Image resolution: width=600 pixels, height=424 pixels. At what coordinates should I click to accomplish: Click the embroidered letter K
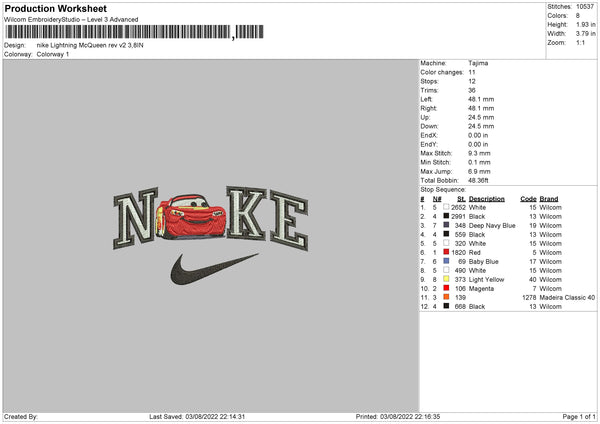click(246, 213)
